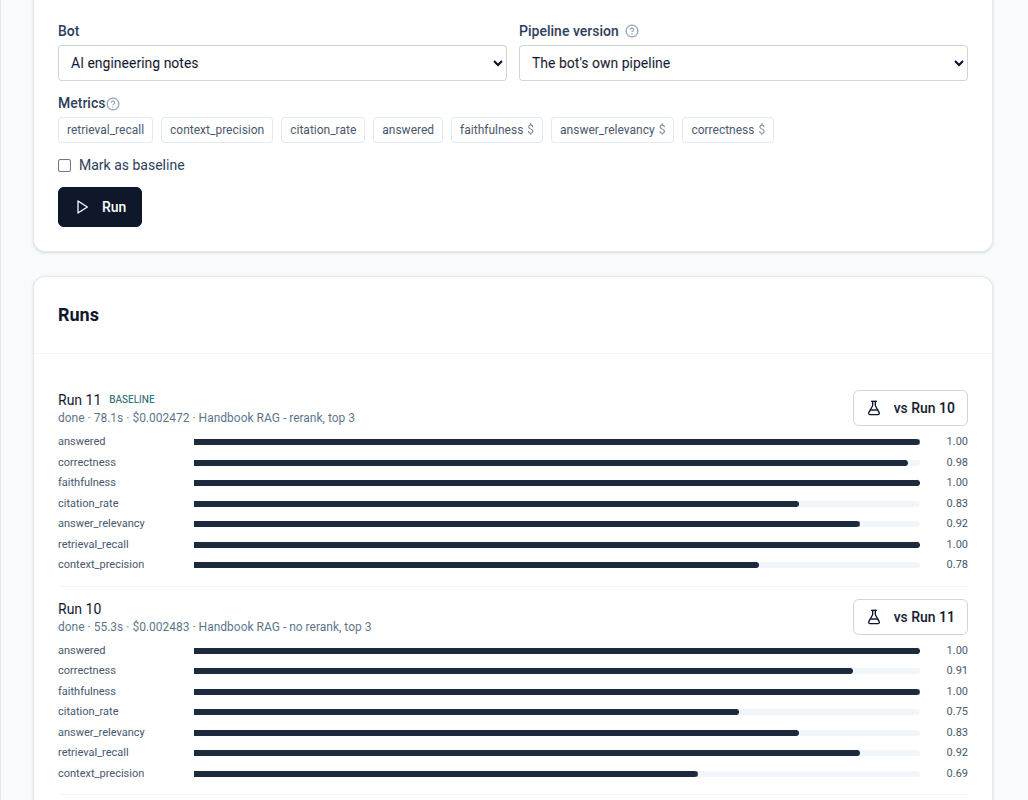Click the Run 10 title
This screenshot has height=800, width=1028.
(79, 609)
